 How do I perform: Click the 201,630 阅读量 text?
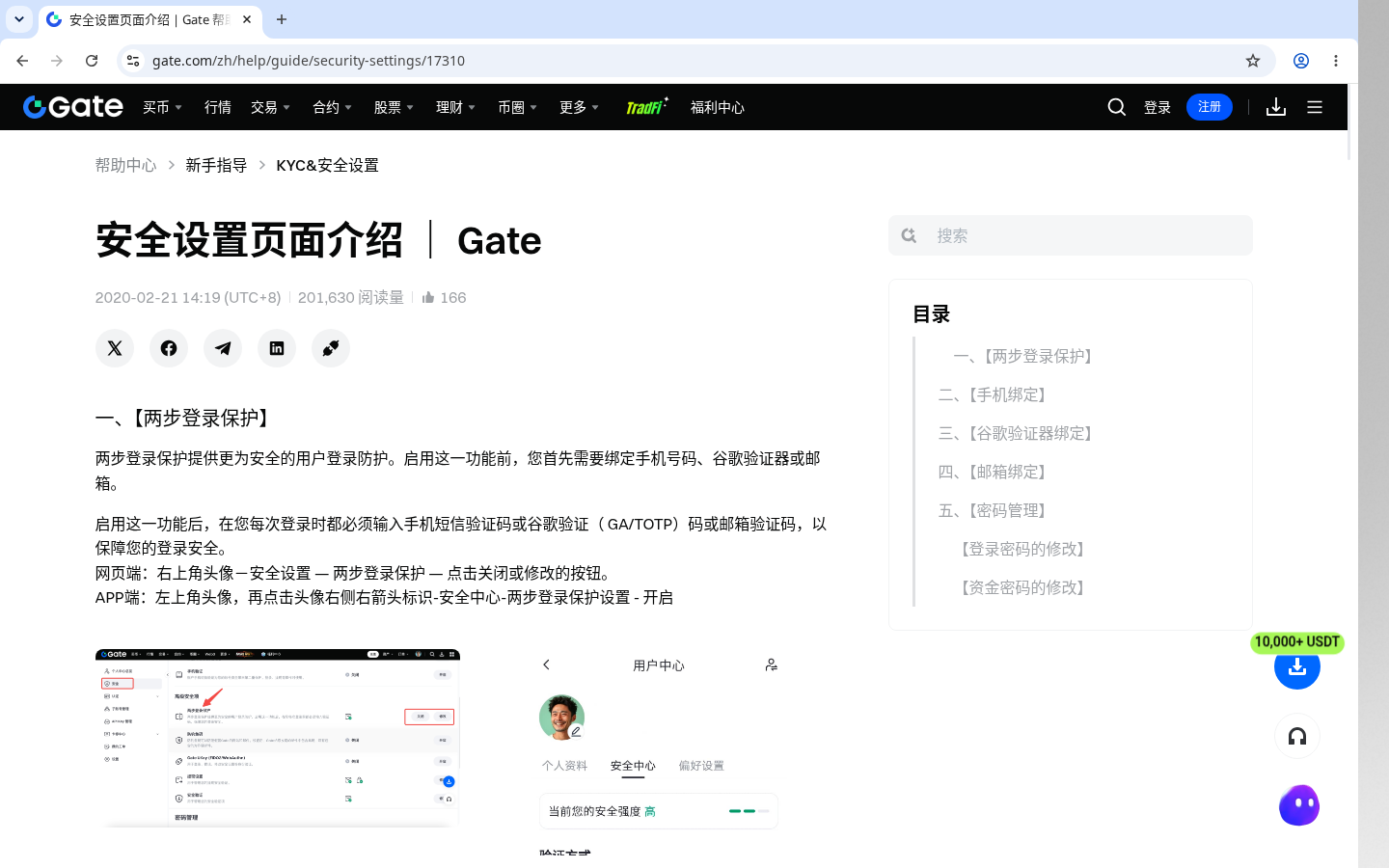351,297
